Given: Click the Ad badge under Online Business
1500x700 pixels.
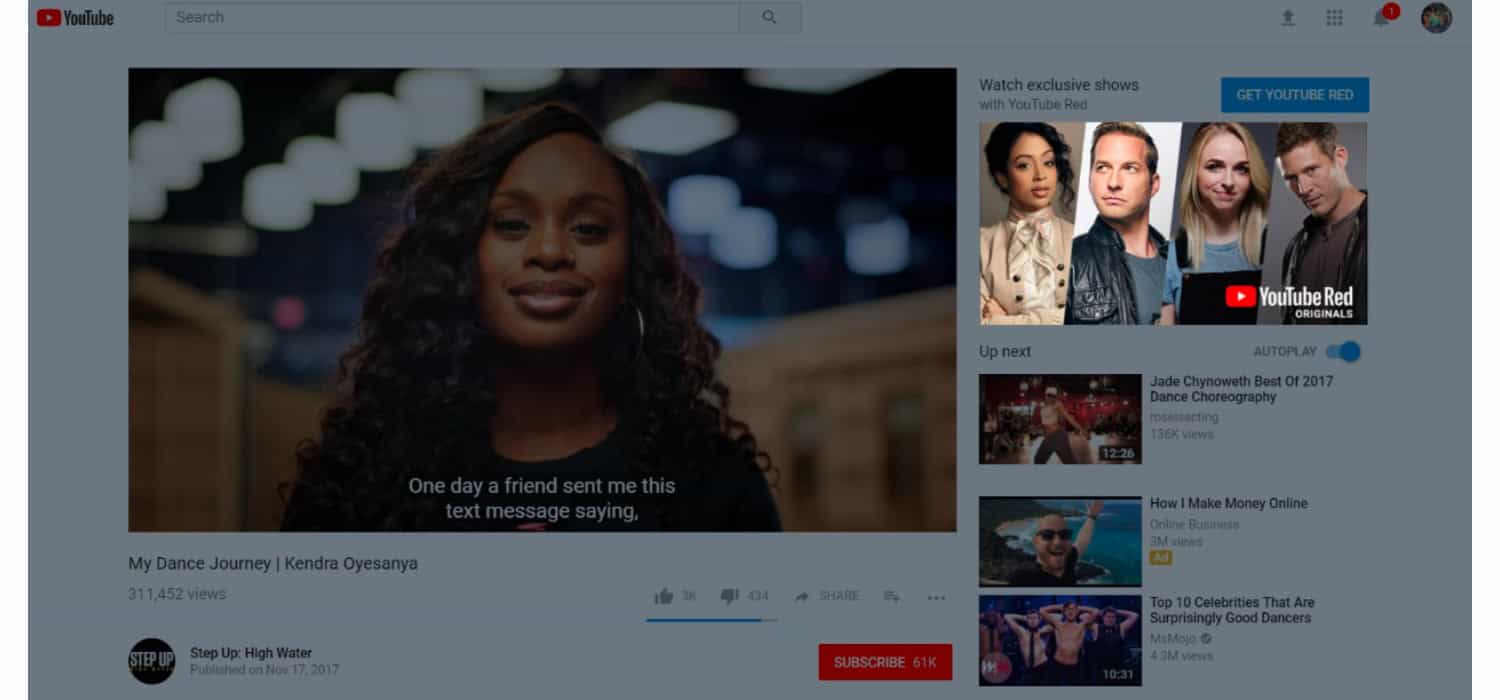Looking at the screenshot, I should (1160, 558).
